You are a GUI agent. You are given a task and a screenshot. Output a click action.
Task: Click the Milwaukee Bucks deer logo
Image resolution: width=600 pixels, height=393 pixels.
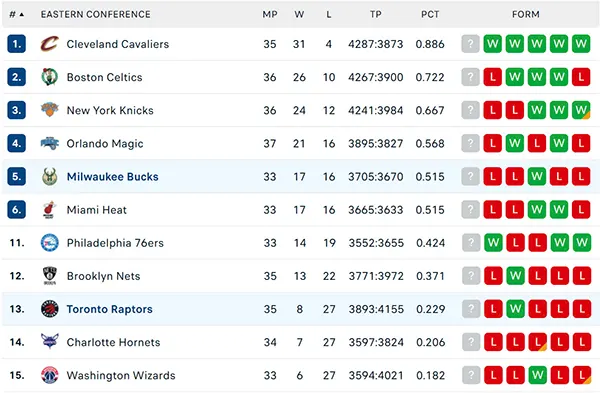click(49, 176)
